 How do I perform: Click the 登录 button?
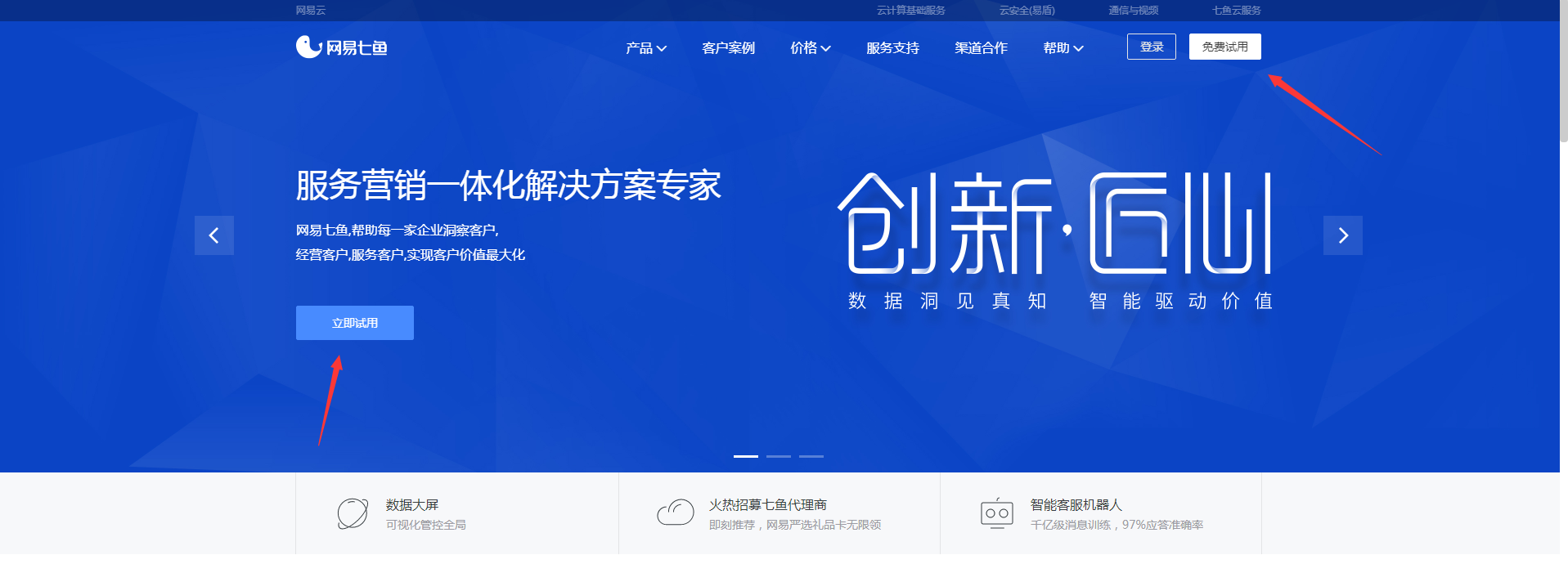coord(1152,47)
